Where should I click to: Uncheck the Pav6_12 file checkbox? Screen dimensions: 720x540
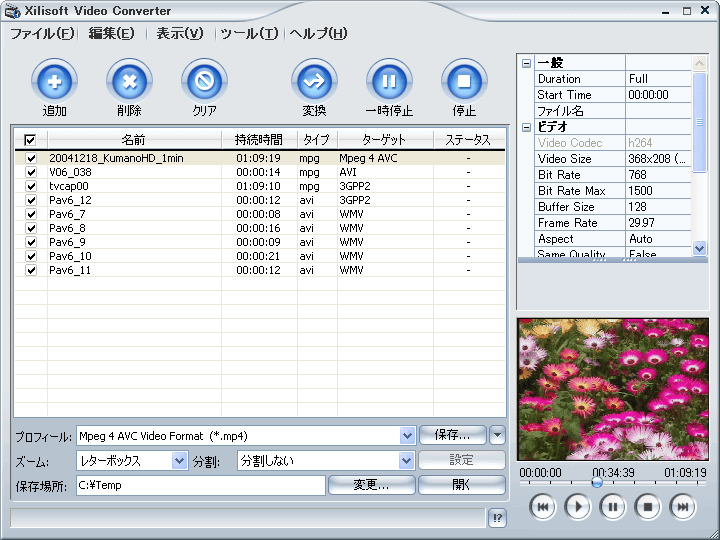pyautogui.click(x=31, y=200)
